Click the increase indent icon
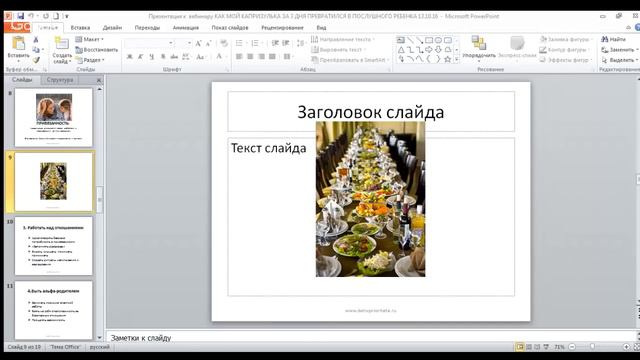The image size is (640, 360). 286,43
